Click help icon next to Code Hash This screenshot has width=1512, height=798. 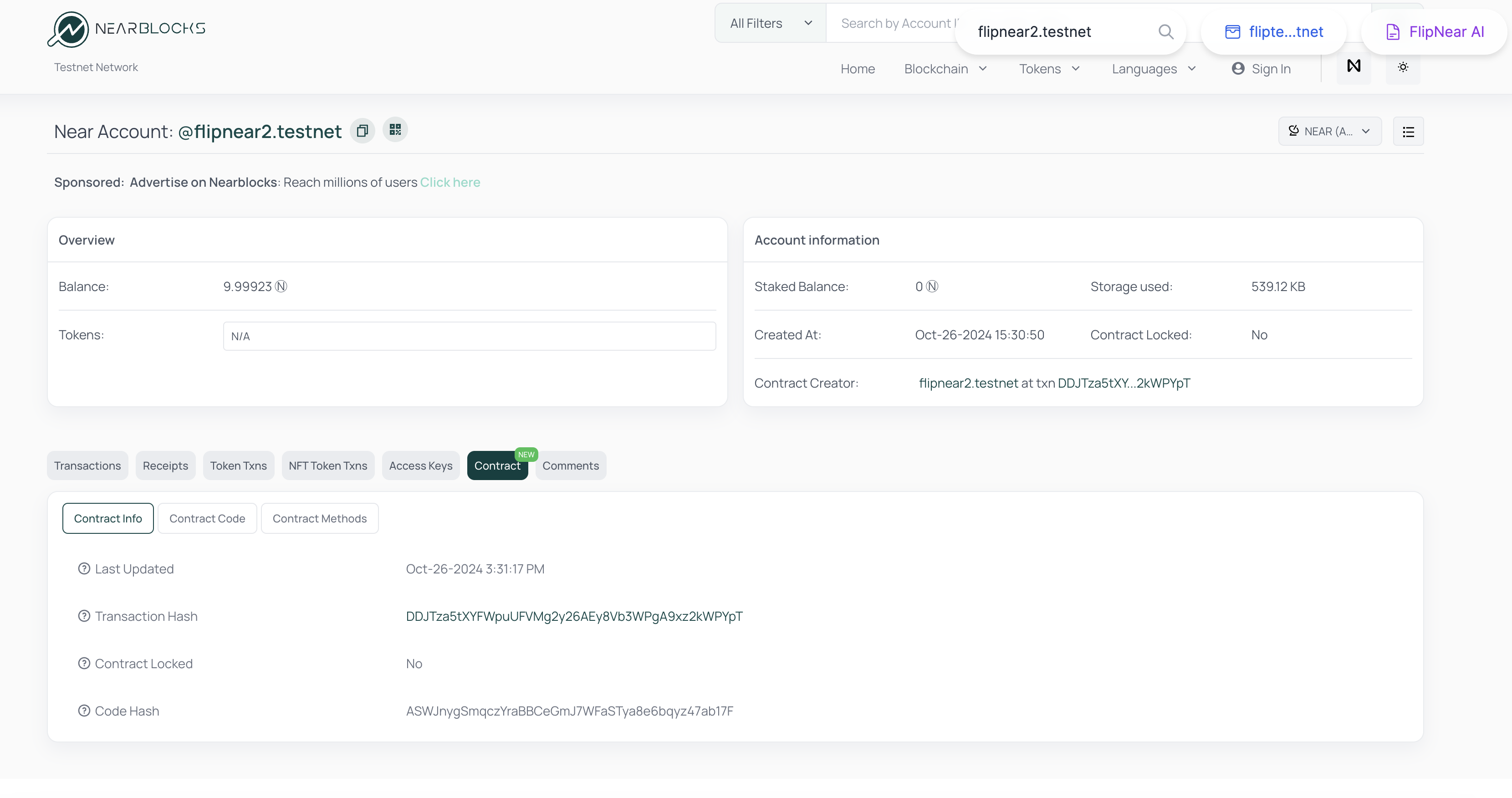tap(84, 711)
